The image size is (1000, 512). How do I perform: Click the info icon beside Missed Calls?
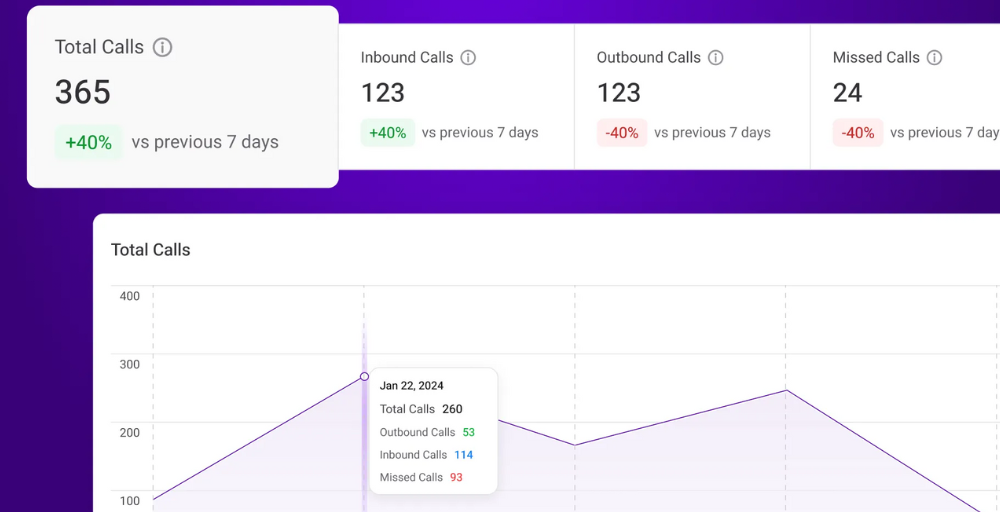(934, 57)
